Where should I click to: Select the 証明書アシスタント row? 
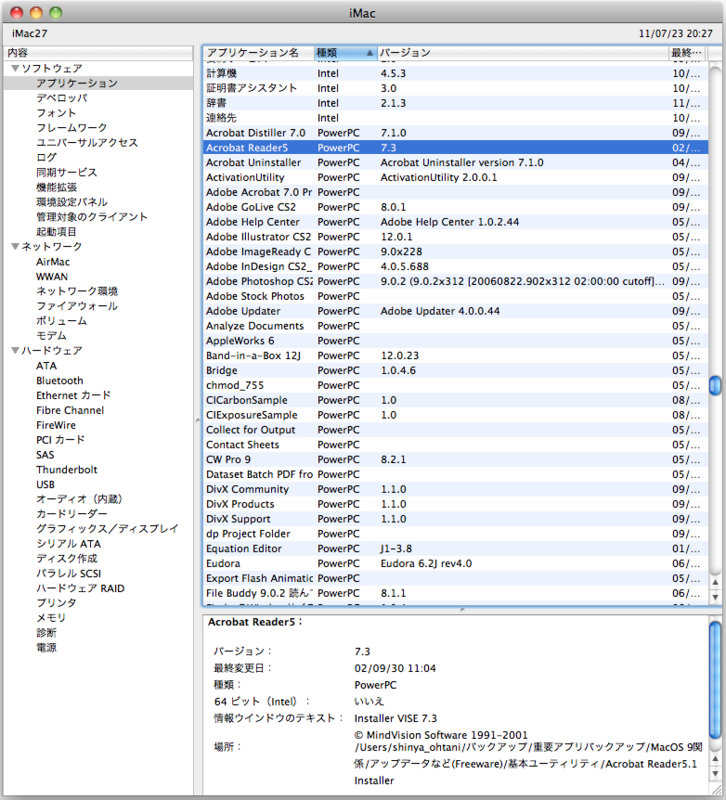(456, 88)
